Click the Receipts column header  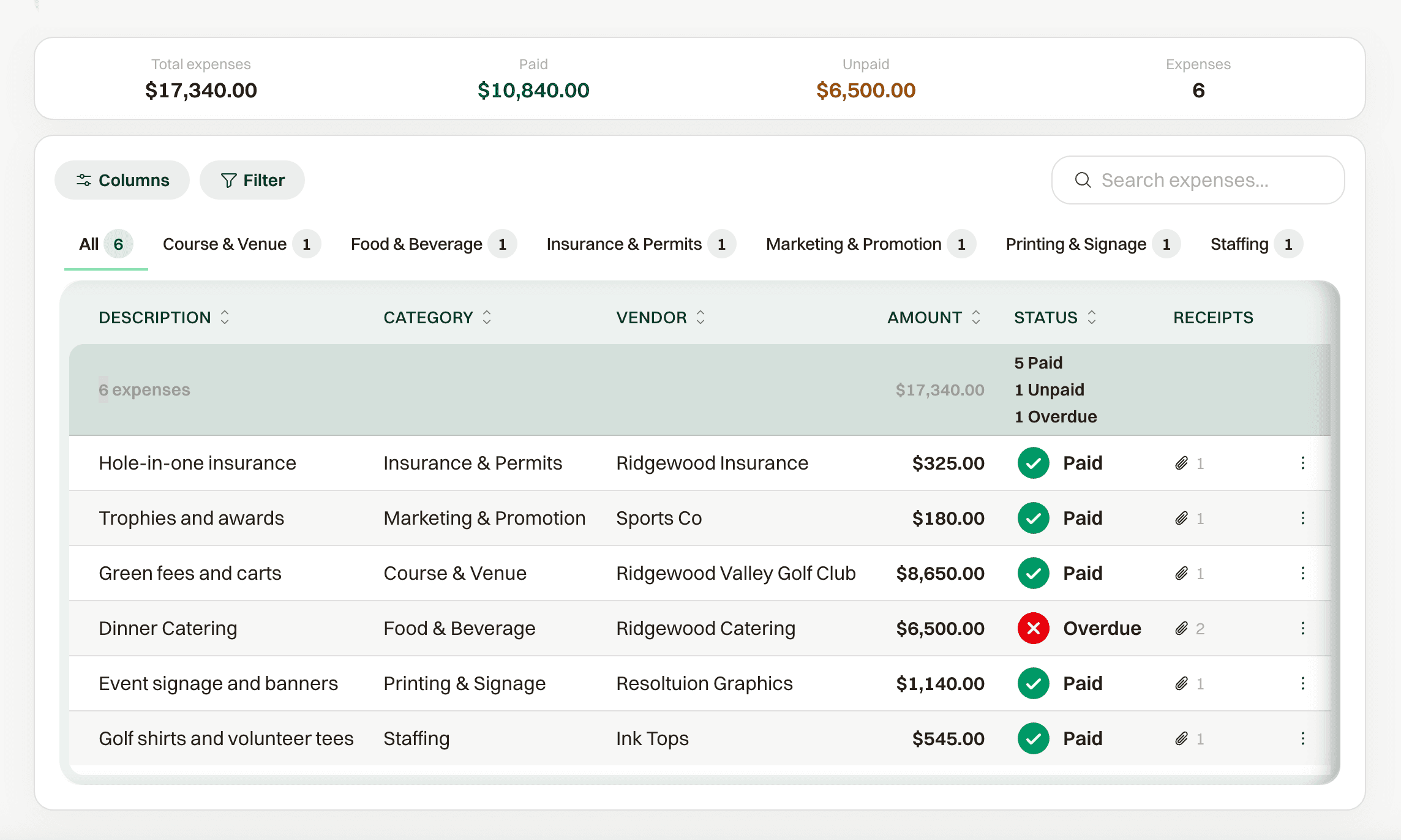click(1213, 317)
